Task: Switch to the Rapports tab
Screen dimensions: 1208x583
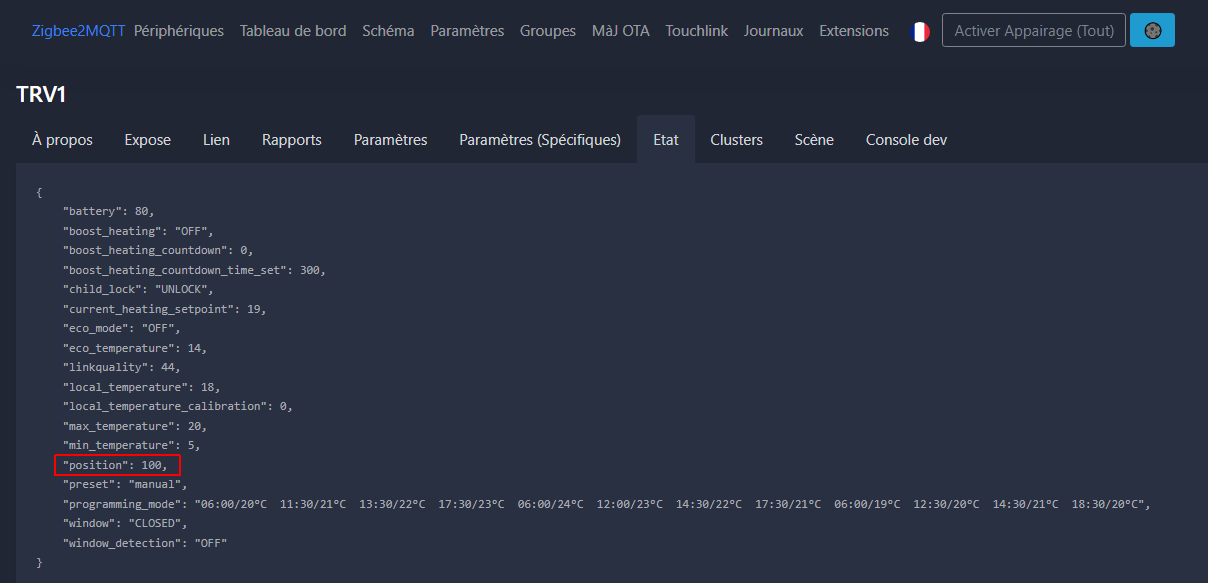Action: coord(292,140)
